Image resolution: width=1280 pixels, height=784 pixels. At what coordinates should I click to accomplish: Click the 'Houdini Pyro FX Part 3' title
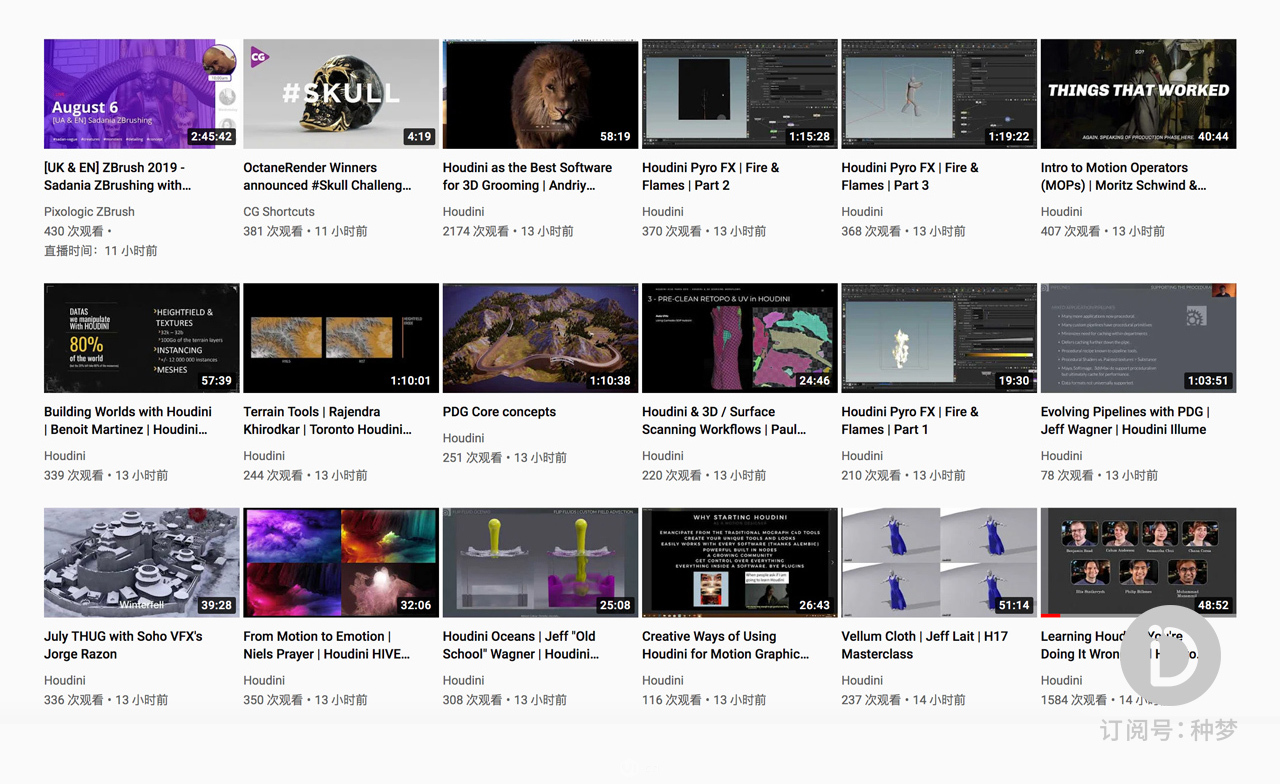pyautogui.click(x=909, y=176)
